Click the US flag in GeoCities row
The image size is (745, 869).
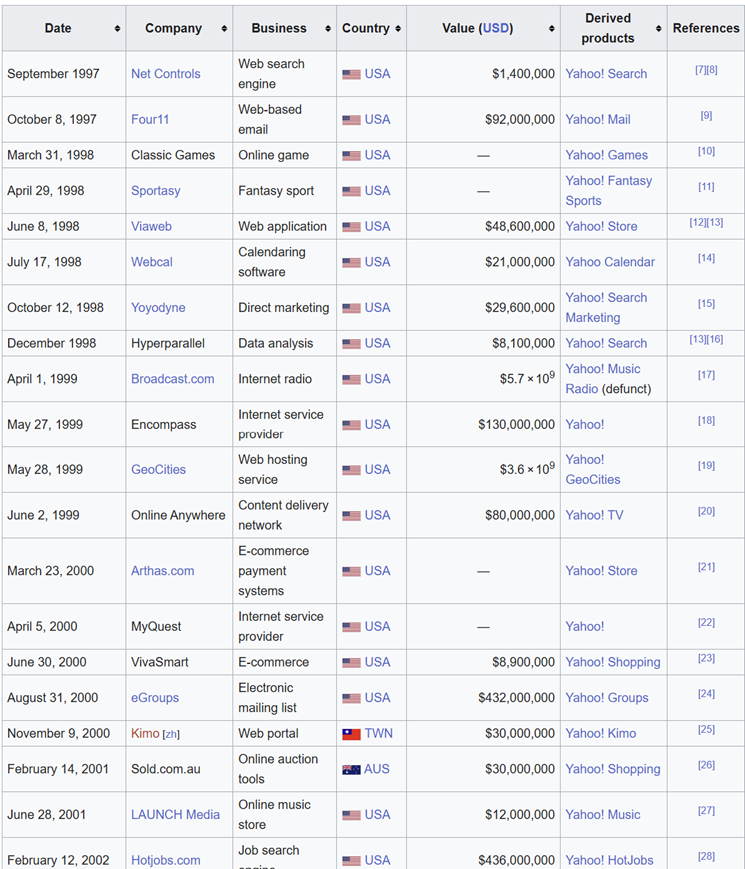click(351, 470)
